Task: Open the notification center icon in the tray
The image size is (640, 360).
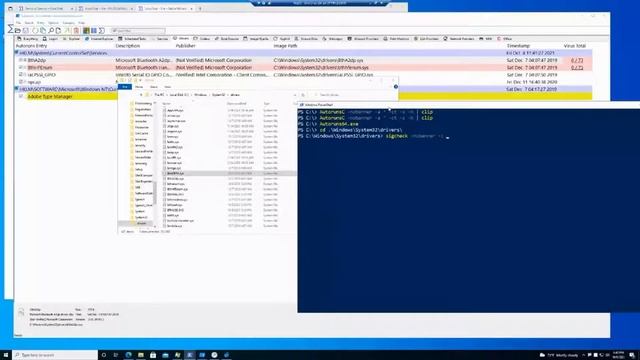Action: (x=632, y=355)
